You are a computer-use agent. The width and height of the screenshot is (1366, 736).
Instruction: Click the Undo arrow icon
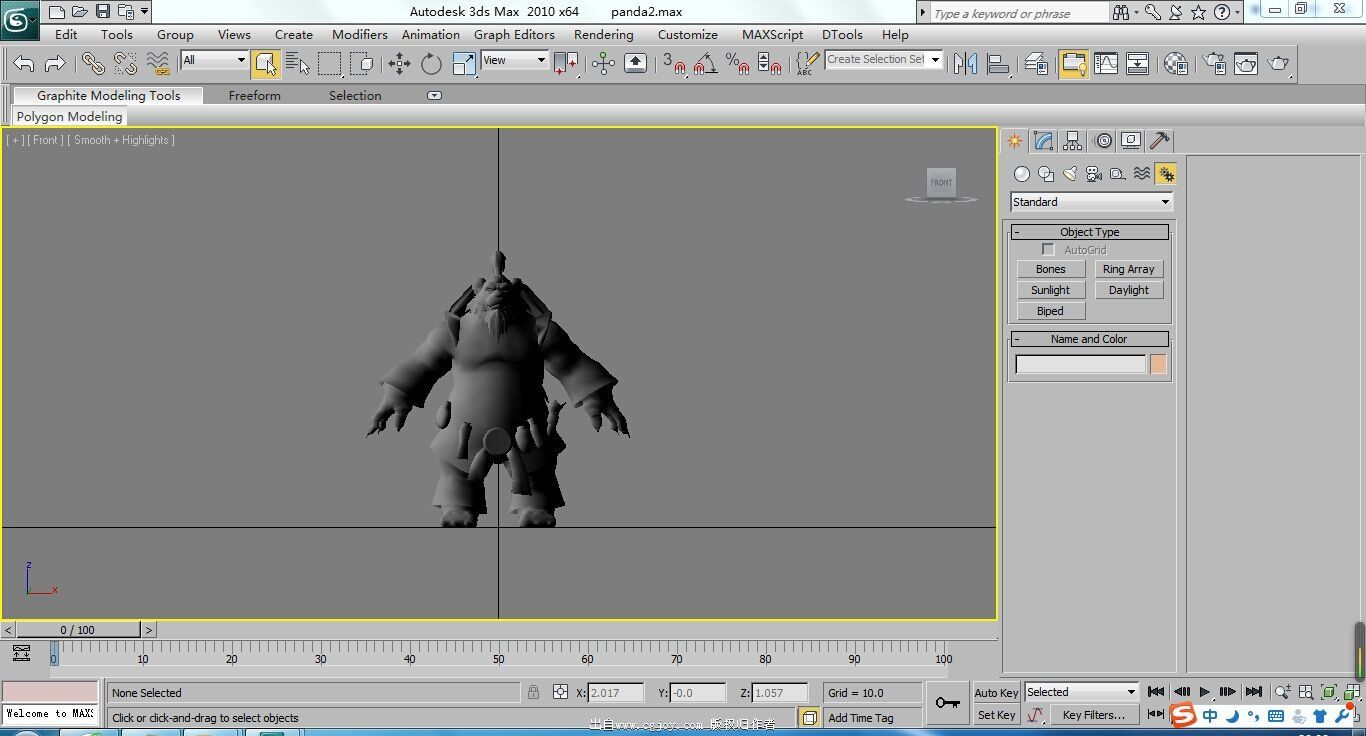tap(24, 64)
